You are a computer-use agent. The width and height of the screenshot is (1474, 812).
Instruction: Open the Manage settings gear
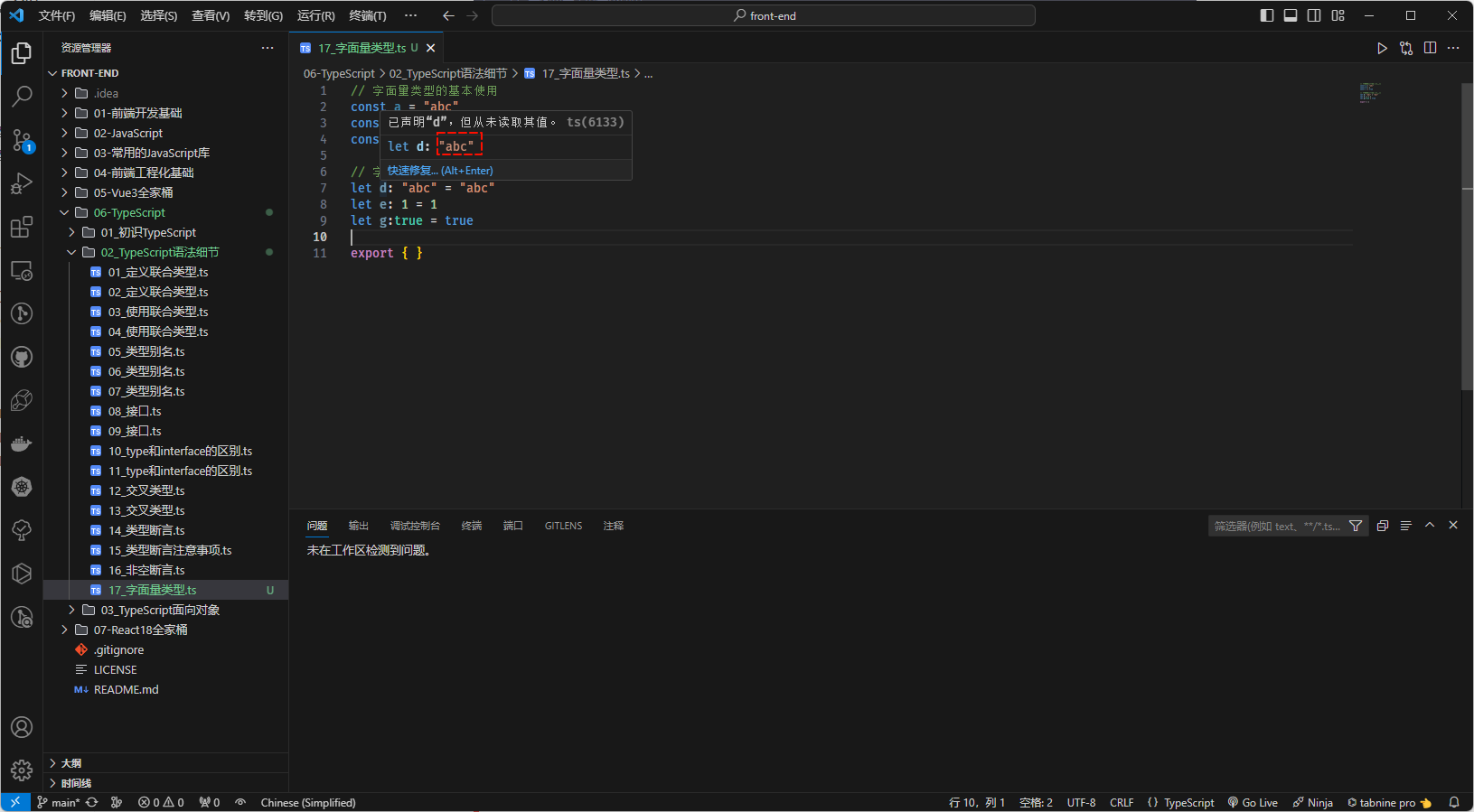(22, 770)
